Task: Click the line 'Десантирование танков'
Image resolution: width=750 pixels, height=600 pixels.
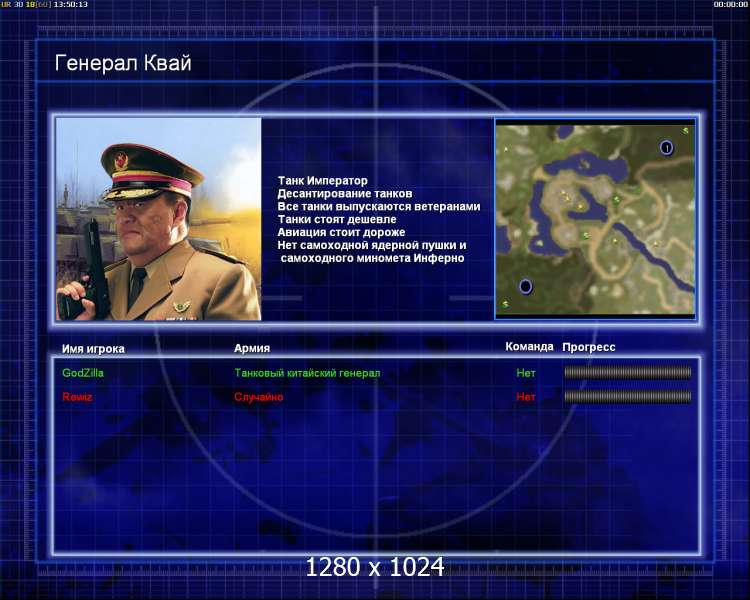Action: (344, 194)
